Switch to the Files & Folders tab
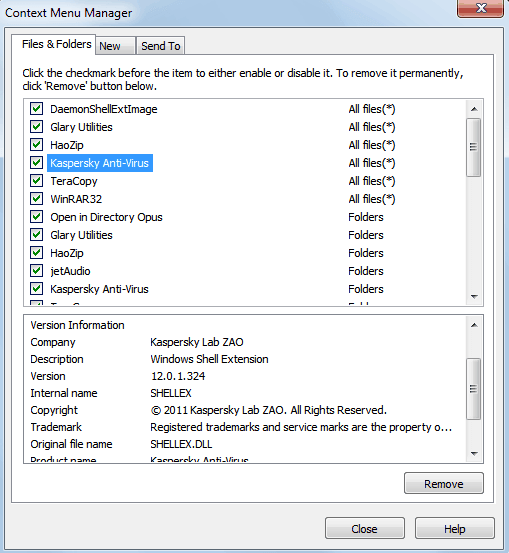 click(x=54, y=44)
